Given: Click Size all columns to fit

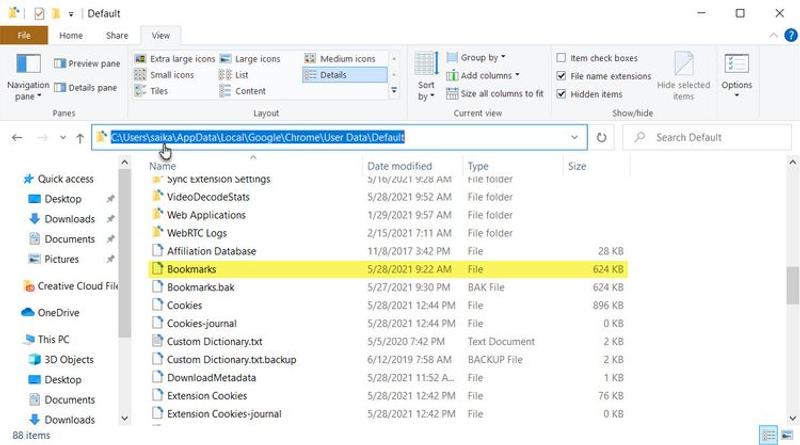Looking at the screenshot, I should pyautogui.click(x=495, y=94).
